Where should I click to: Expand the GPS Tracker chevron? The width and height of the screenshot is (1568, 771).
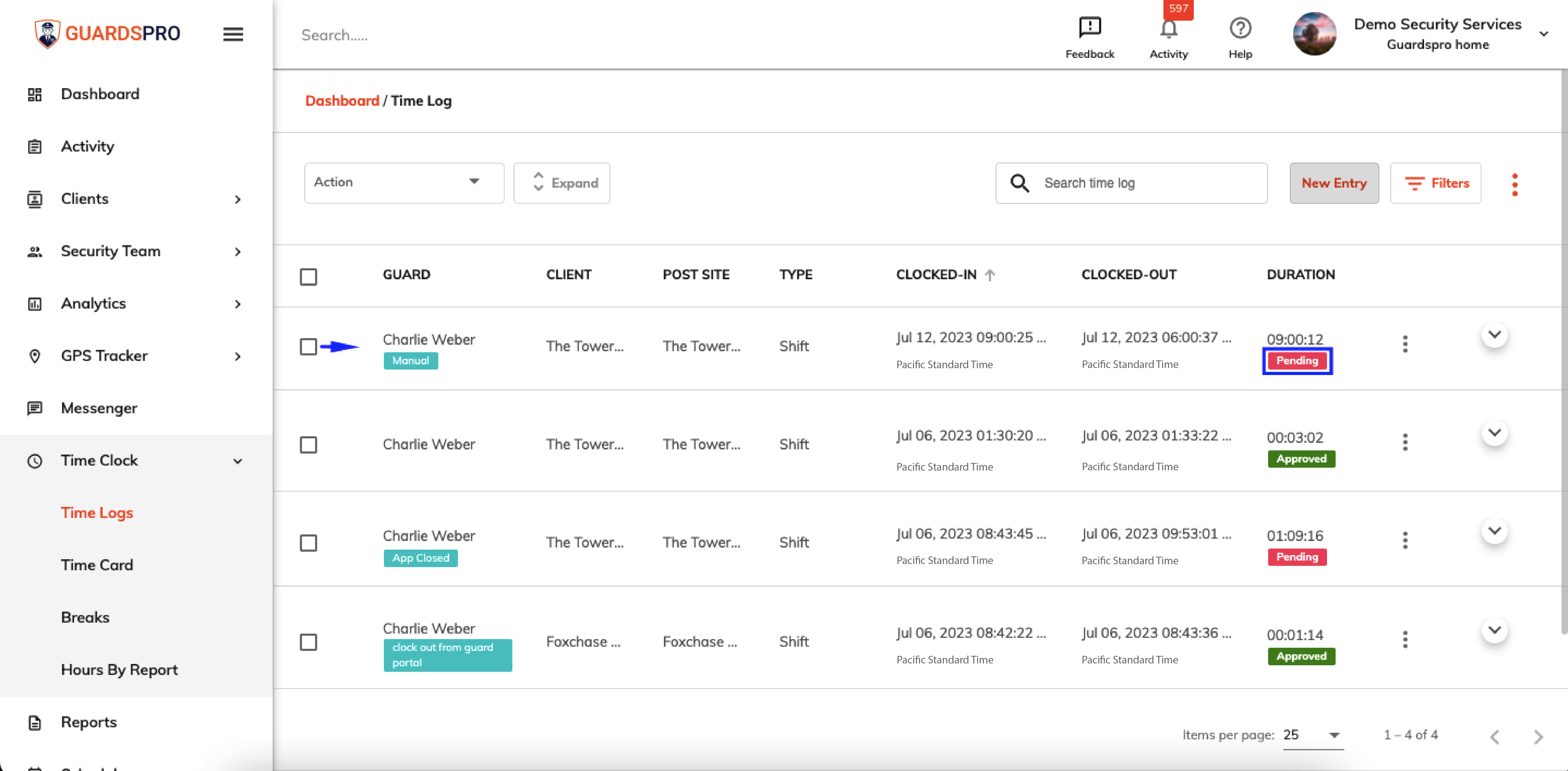click(x=238, y=357)
